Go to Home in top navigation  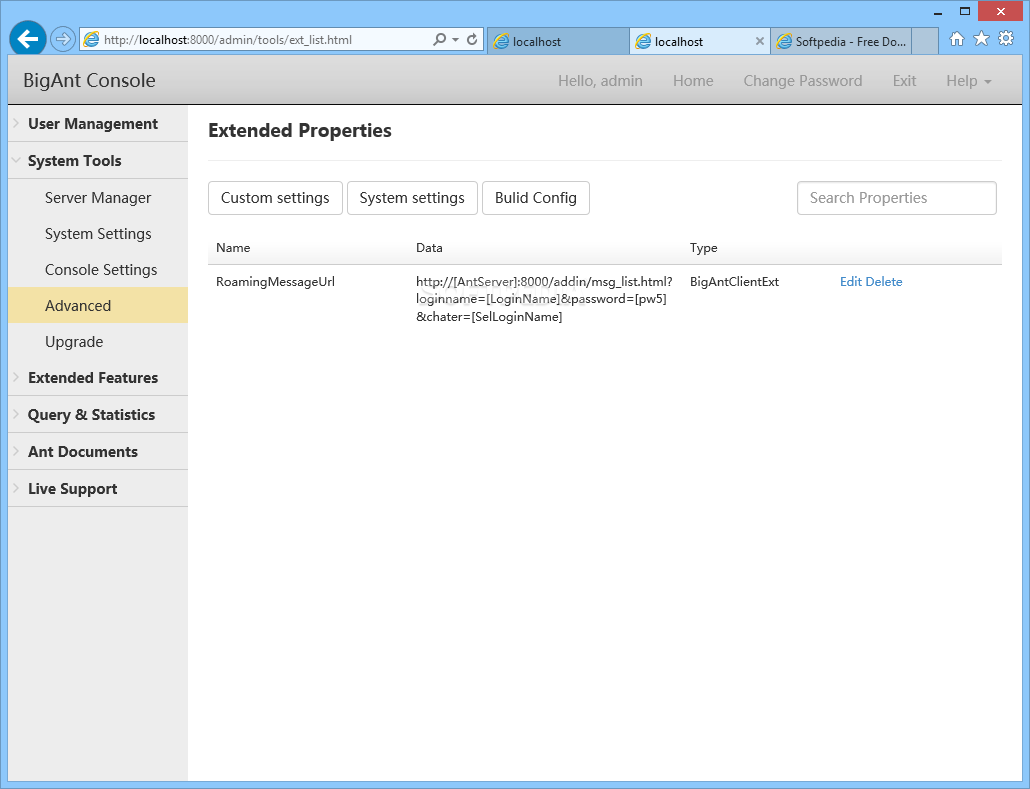point(693,81)
